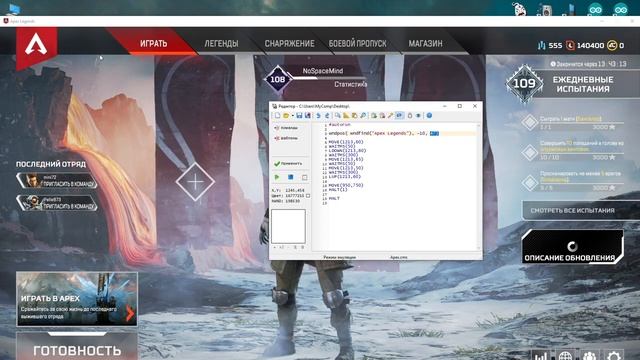
Task: Expand the open-file dropdown arrow
Action: [293, 116]
